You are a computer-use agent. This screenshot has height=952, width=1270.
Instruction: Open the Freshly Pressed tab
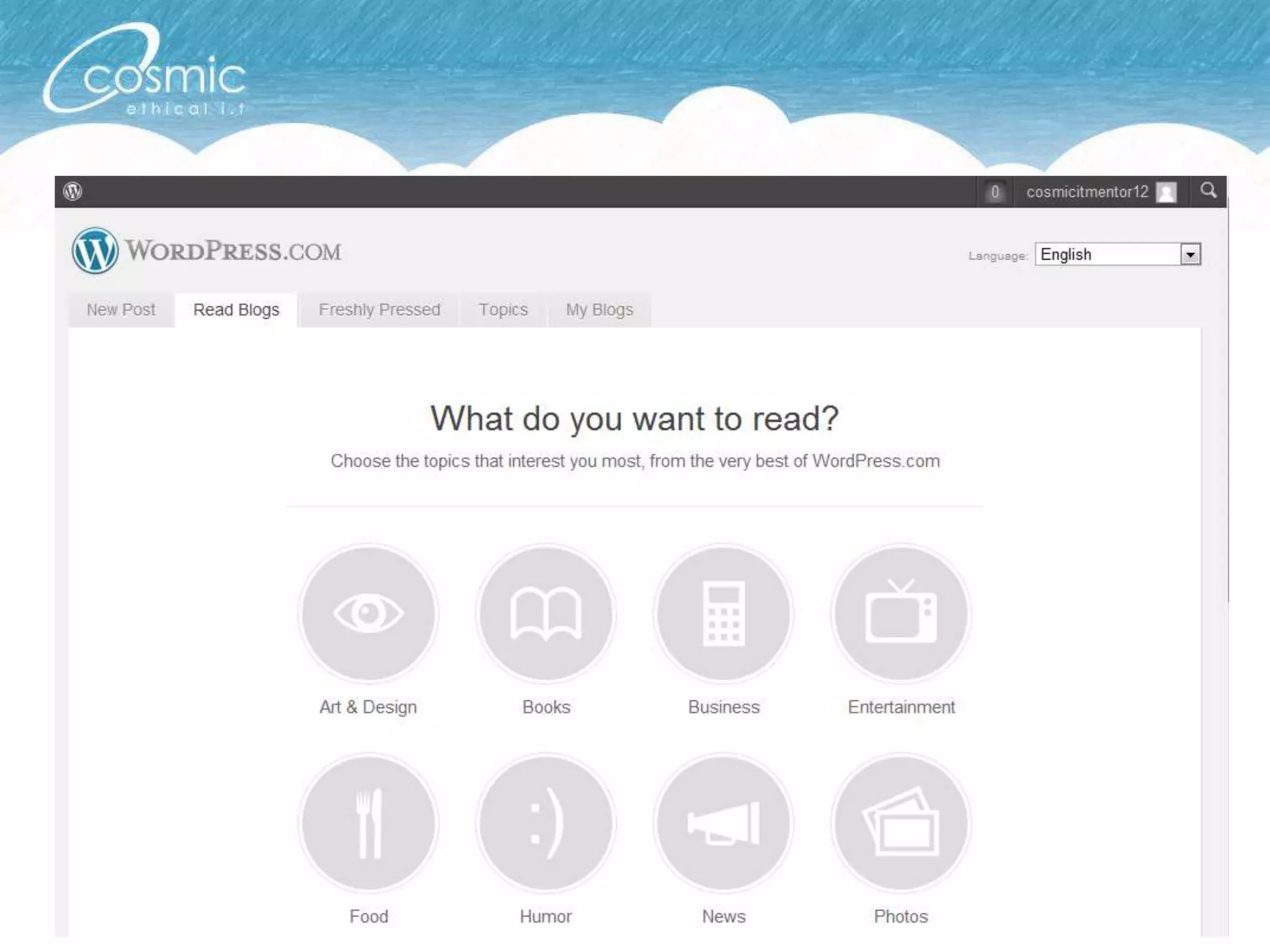(380, 310)
